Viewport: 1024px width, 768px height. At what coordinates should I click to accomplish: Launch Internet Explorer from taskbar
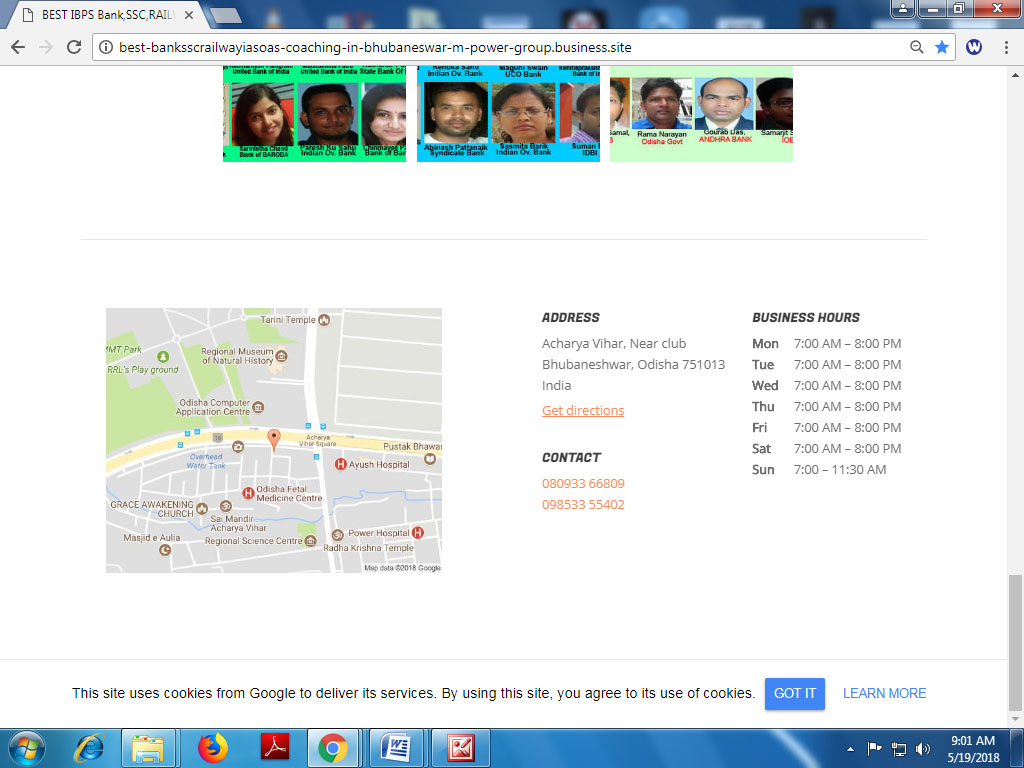90,748
